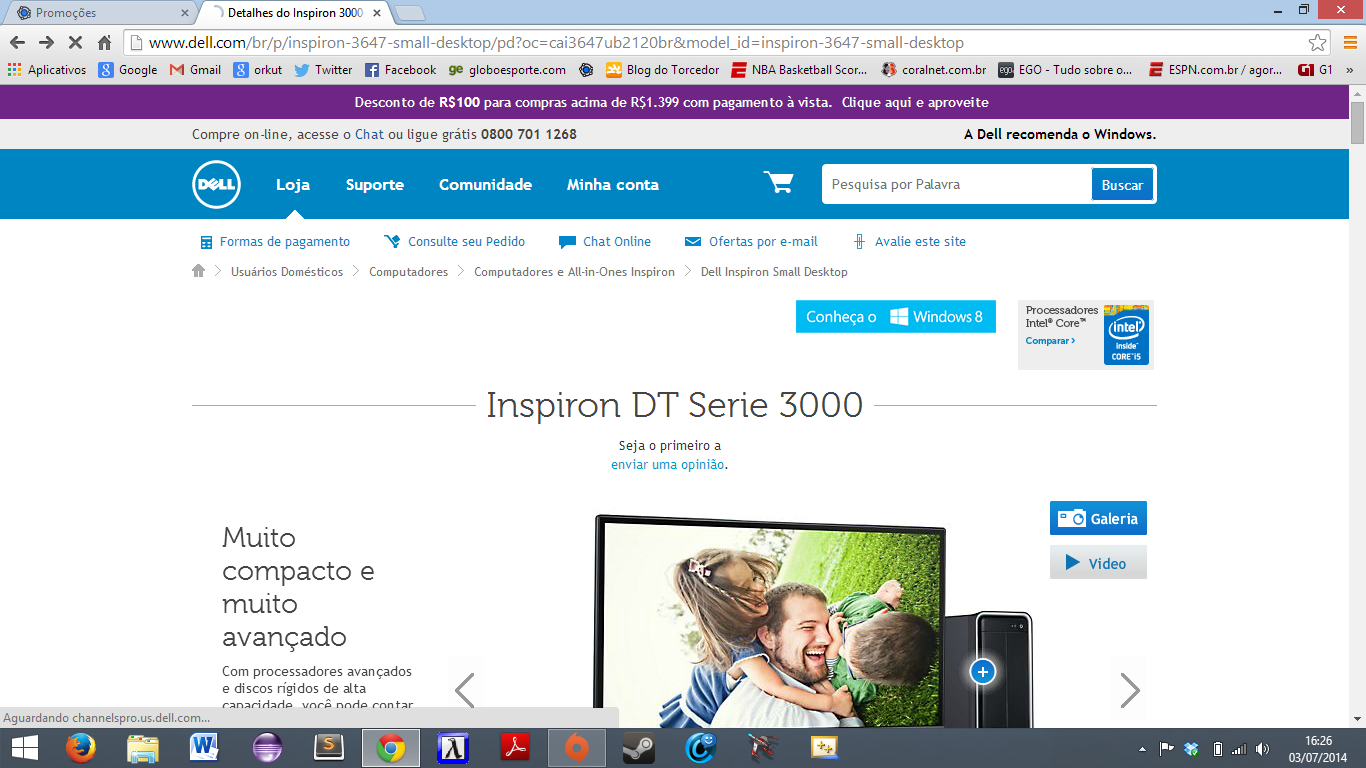Open a new browser tab
This screenshot has height=768, width=1366.
tap(410, 13)
